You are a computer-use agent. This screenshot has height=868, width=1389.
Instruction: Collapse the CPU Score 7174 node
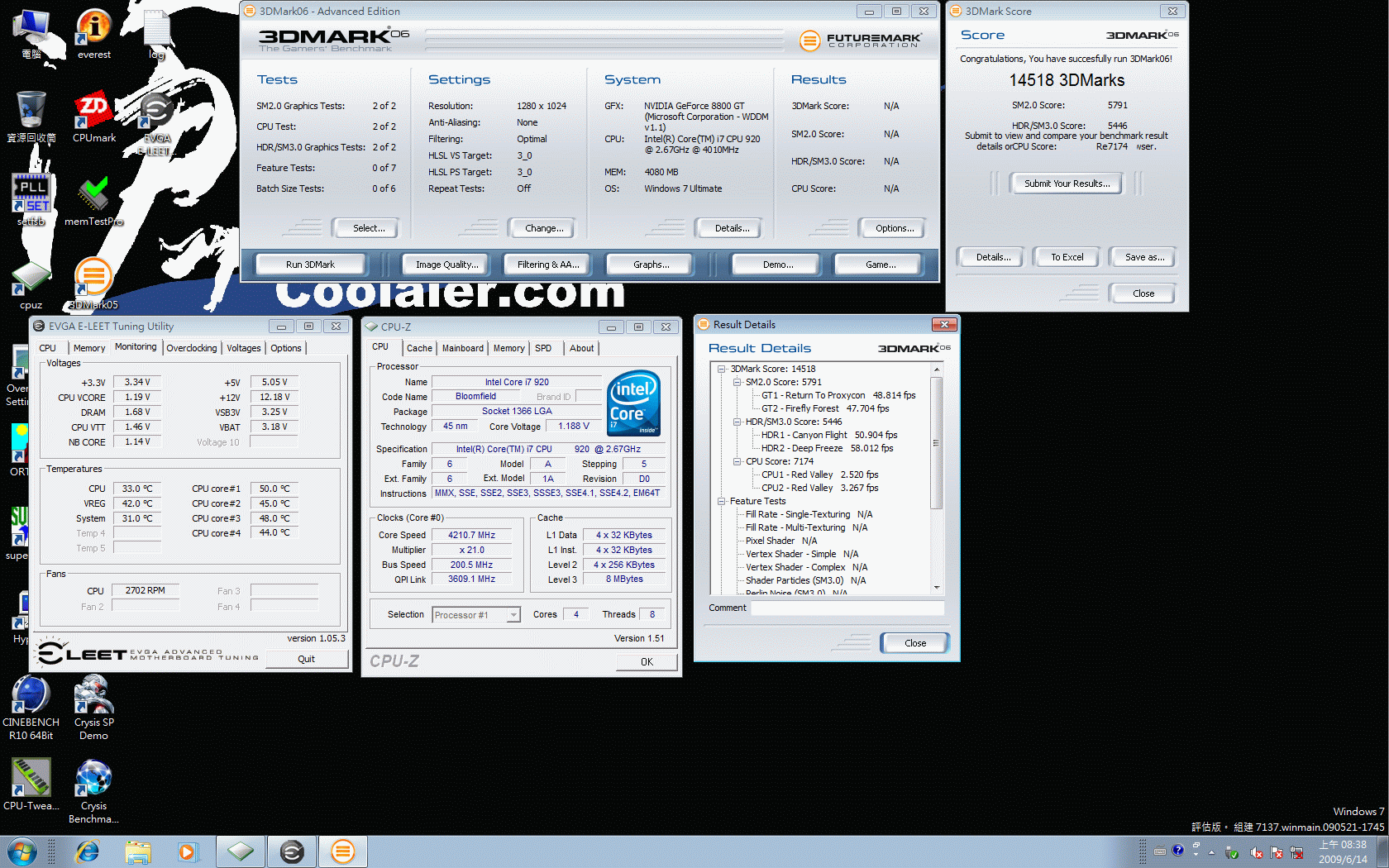click(x=737, y=461)
